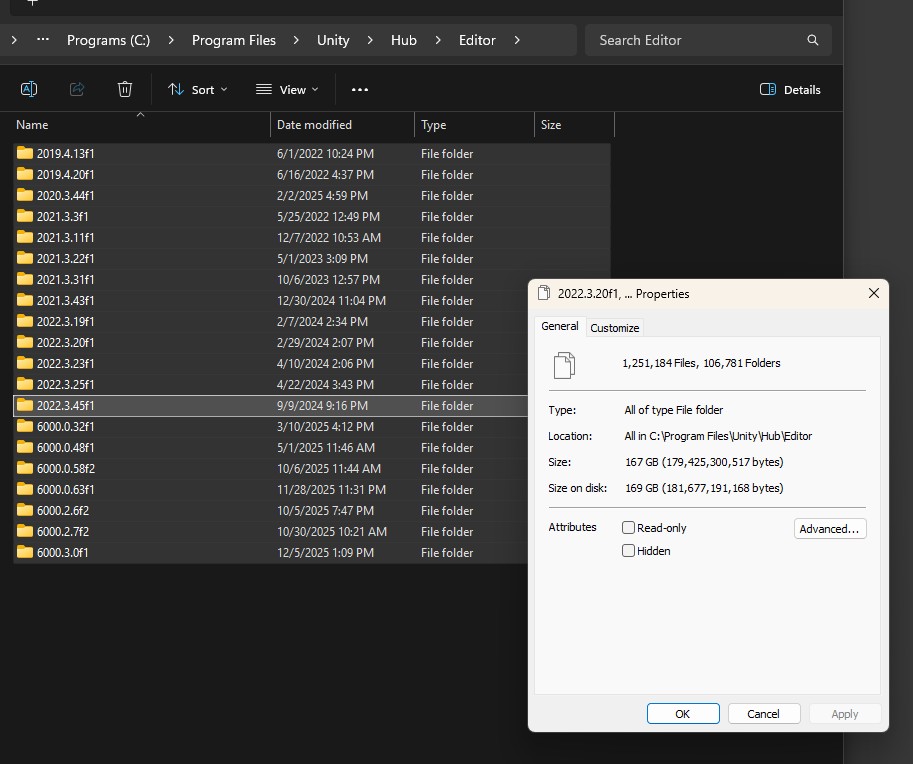Open the See more ellipsis menu

click(x=360, y=89)
